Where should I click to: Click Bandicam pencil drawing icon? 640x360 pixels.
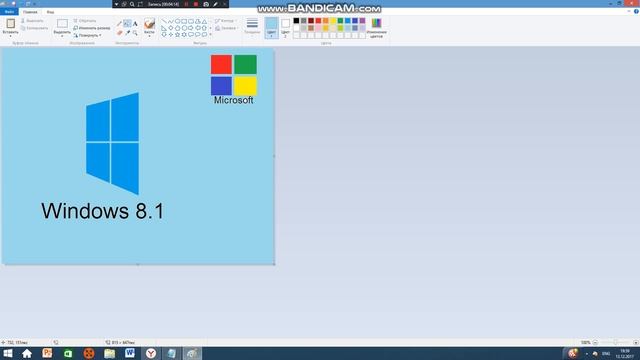[x=215, y=4]
